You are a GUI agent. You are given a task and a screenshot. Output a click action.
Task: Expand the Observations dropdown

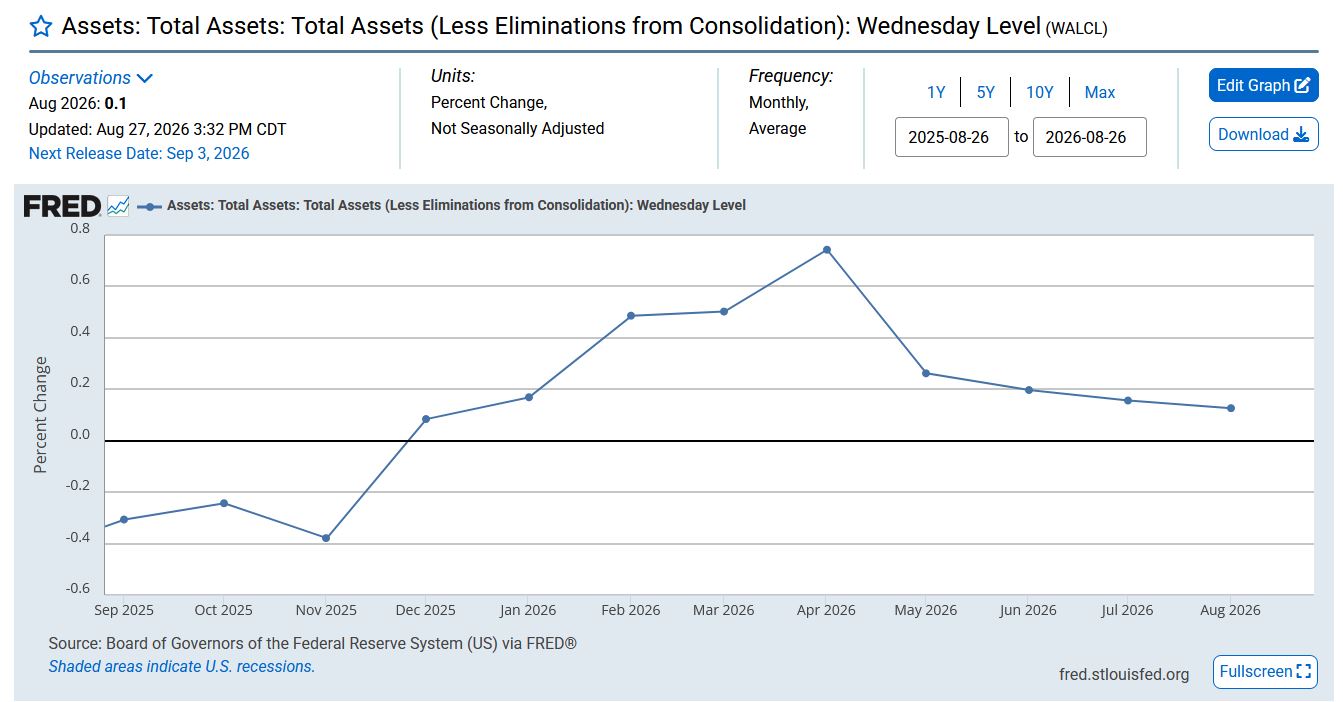(x=91, y=78)
